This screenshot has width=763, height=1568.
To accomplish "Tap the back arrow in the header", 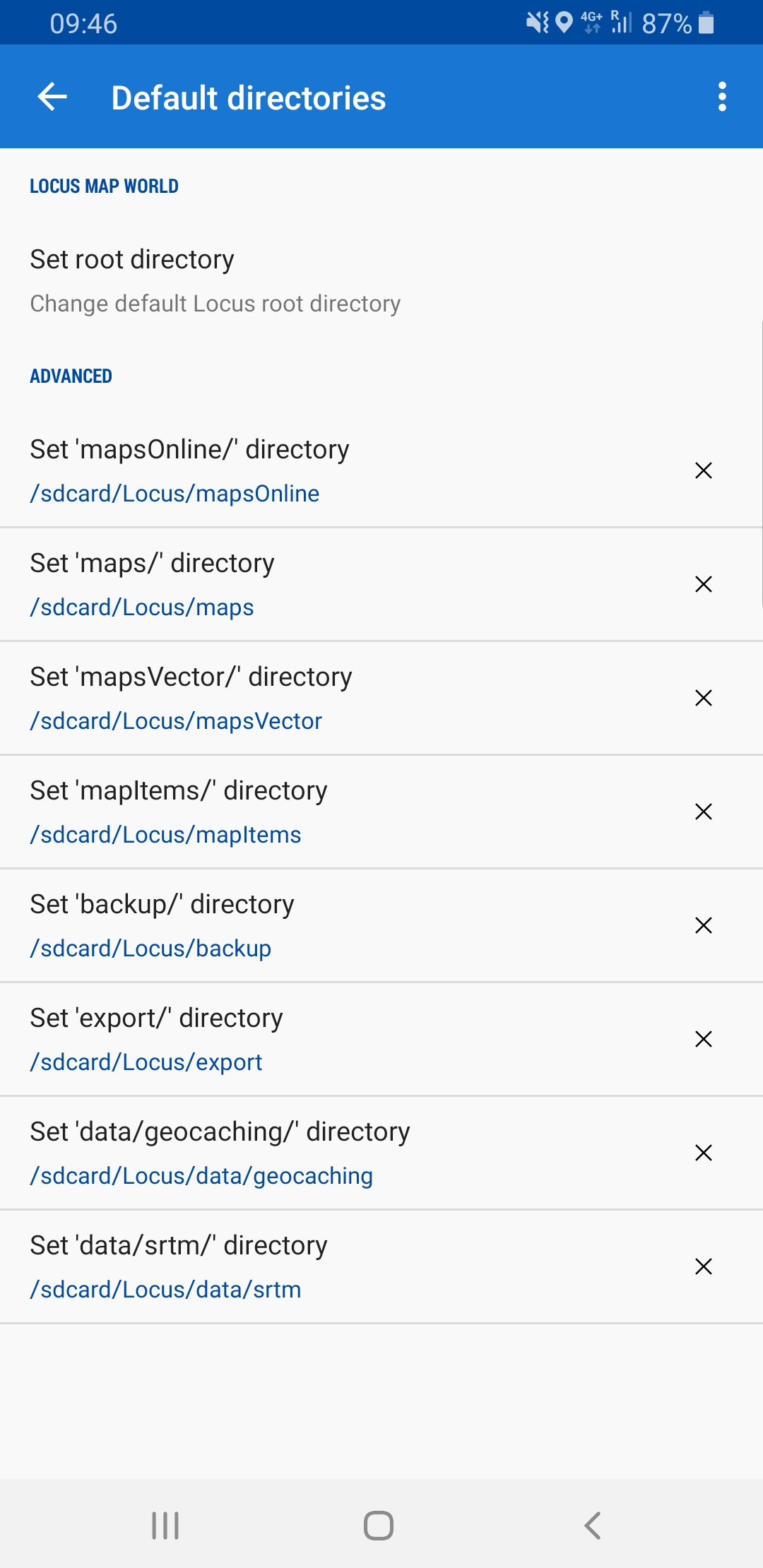I will point(52,97).
